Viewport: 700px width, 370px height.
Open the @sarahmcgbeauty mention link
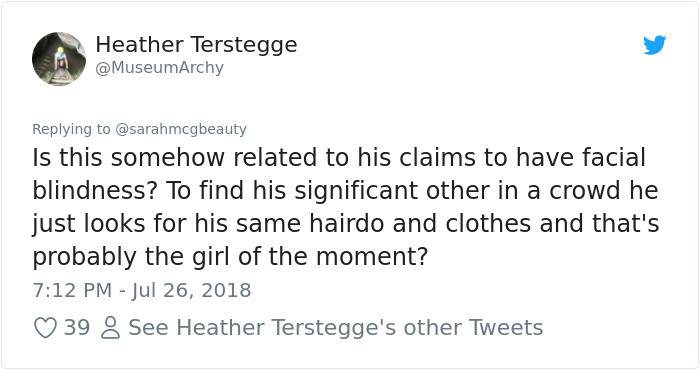181,129
